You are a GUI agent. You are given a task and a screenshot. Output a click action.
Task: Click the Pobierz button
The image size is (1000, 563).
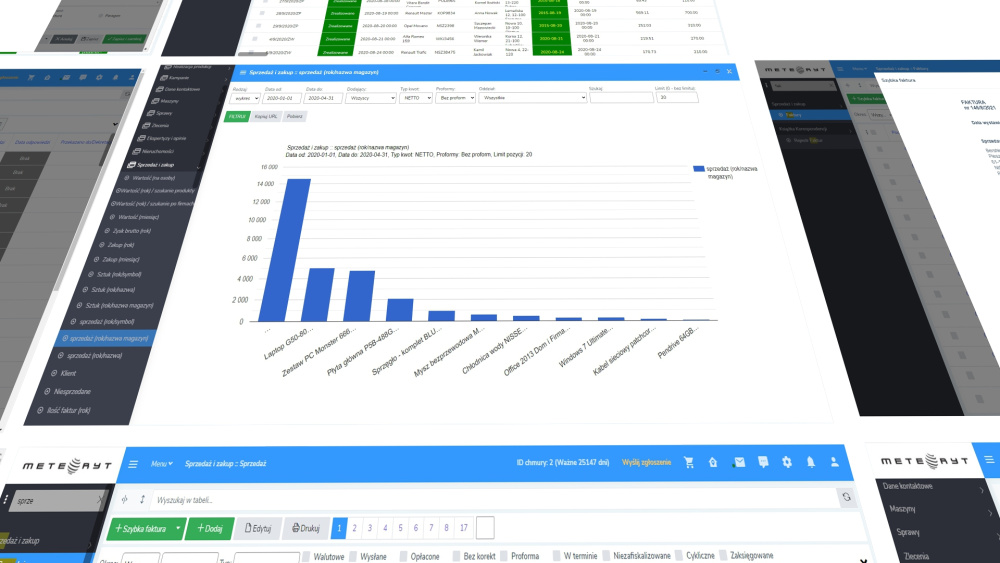pos(295,117)
